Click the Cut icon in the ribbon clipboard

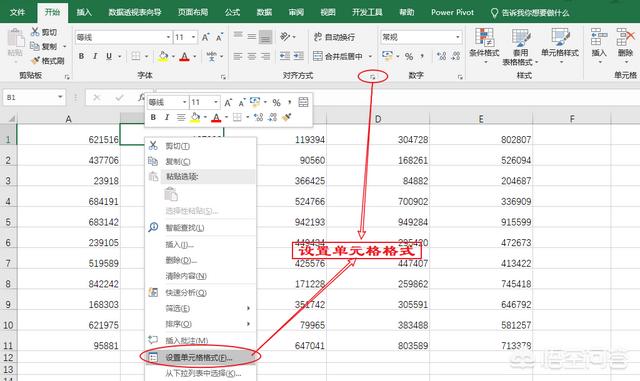click(x=36, y=32)
